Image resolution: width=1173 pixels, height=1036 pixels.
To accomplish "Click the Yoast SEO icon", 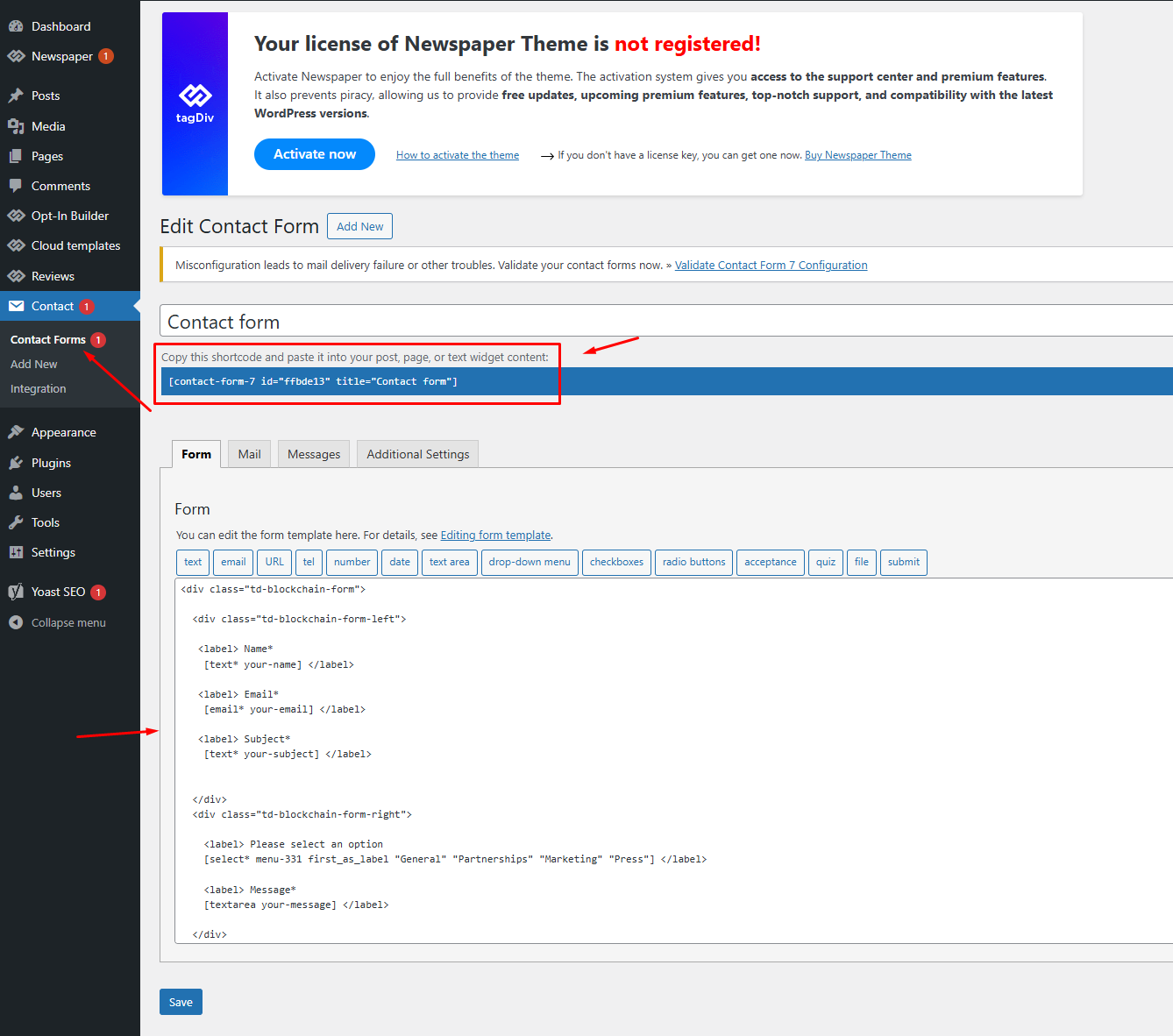I will tap(16, 592).
